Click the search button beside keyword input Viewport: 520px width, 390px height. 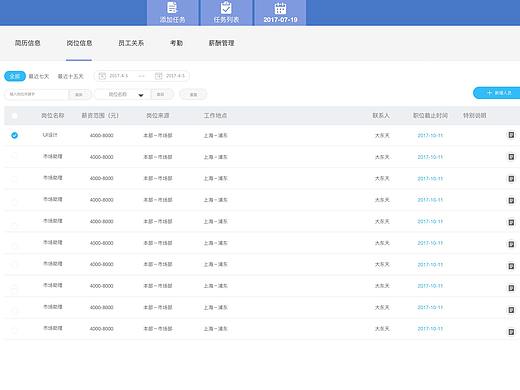[79, 95]
